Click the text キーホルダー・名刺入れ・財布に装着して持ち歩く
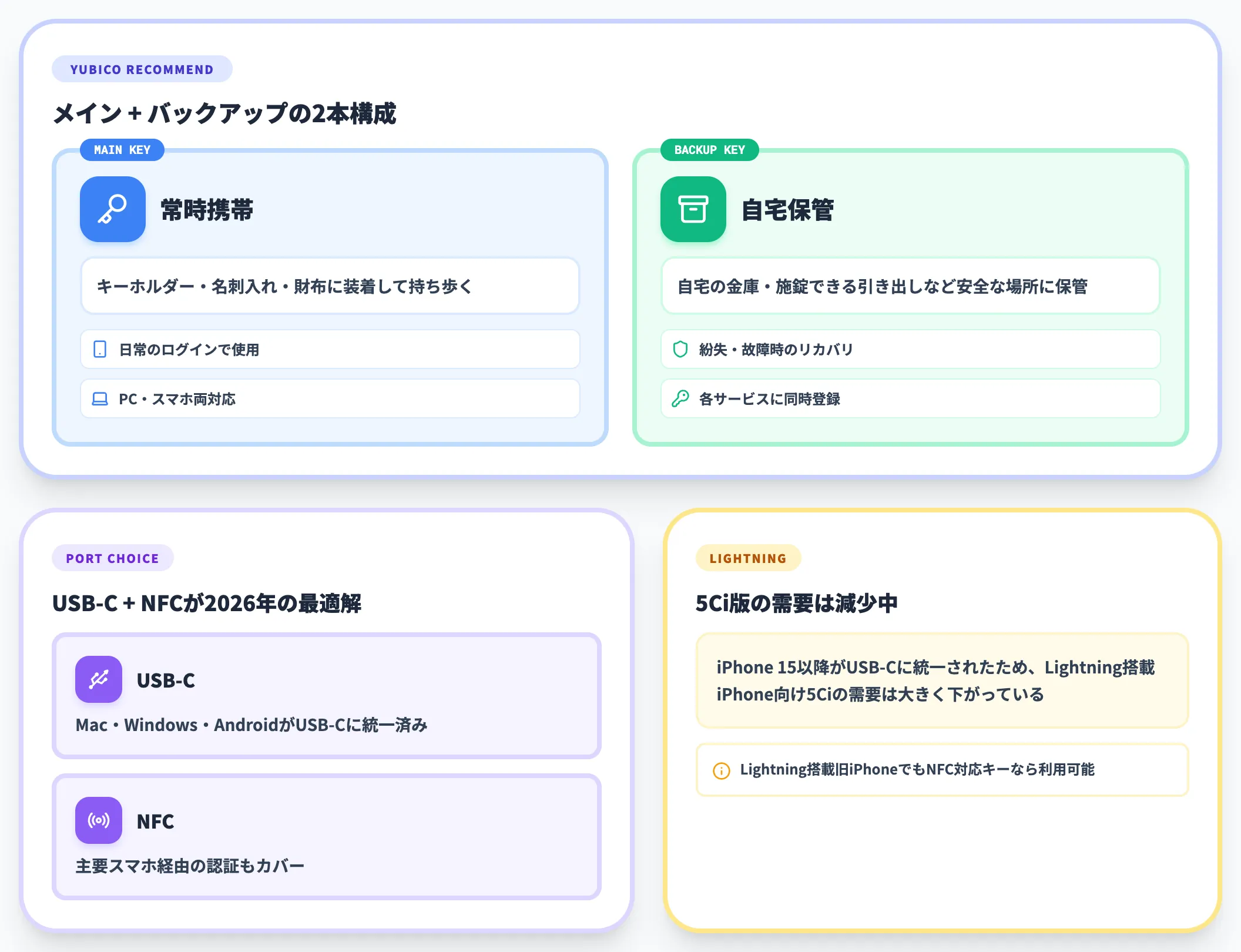Screen dimensions: 1241x952 [x=284, y=286]
